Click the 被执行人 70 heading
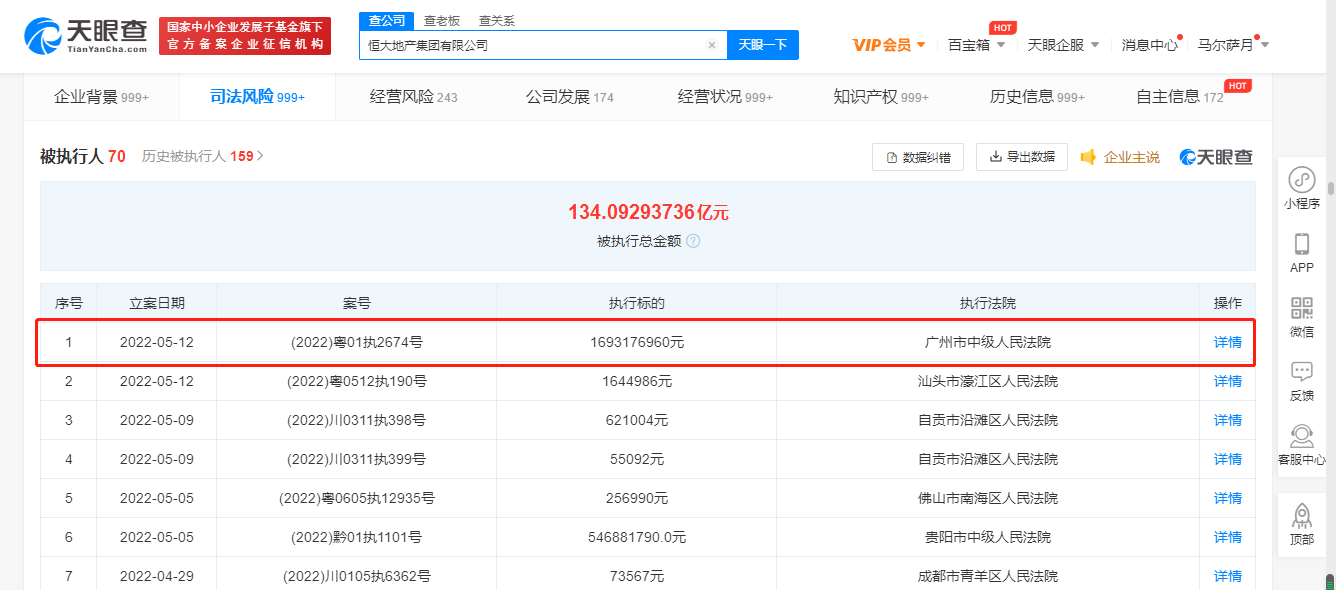 pyautogui.click(x=83, y=156)
